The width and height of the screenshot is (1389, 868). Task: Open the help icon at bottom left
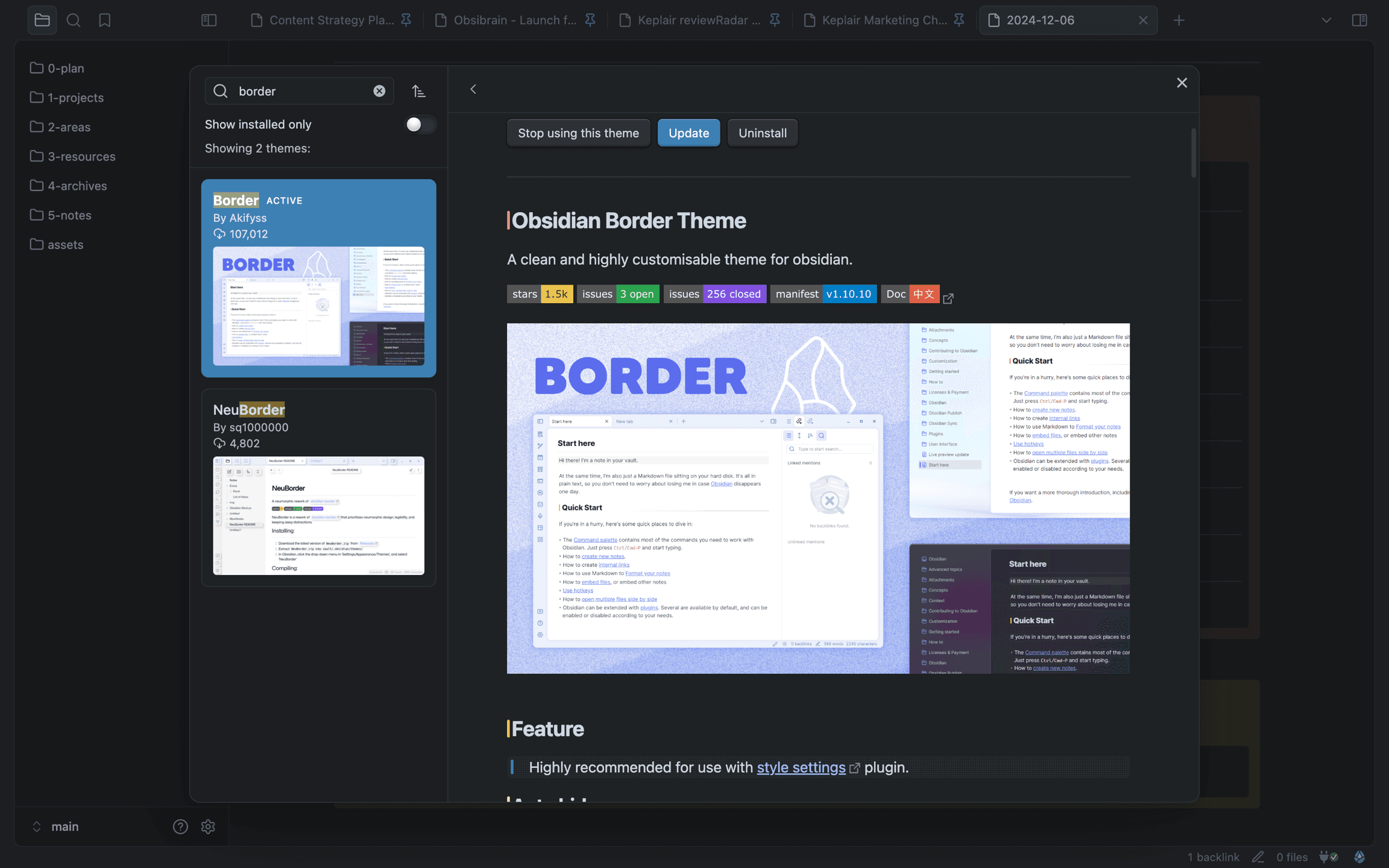pyautogui.click(x=180, y=826)
